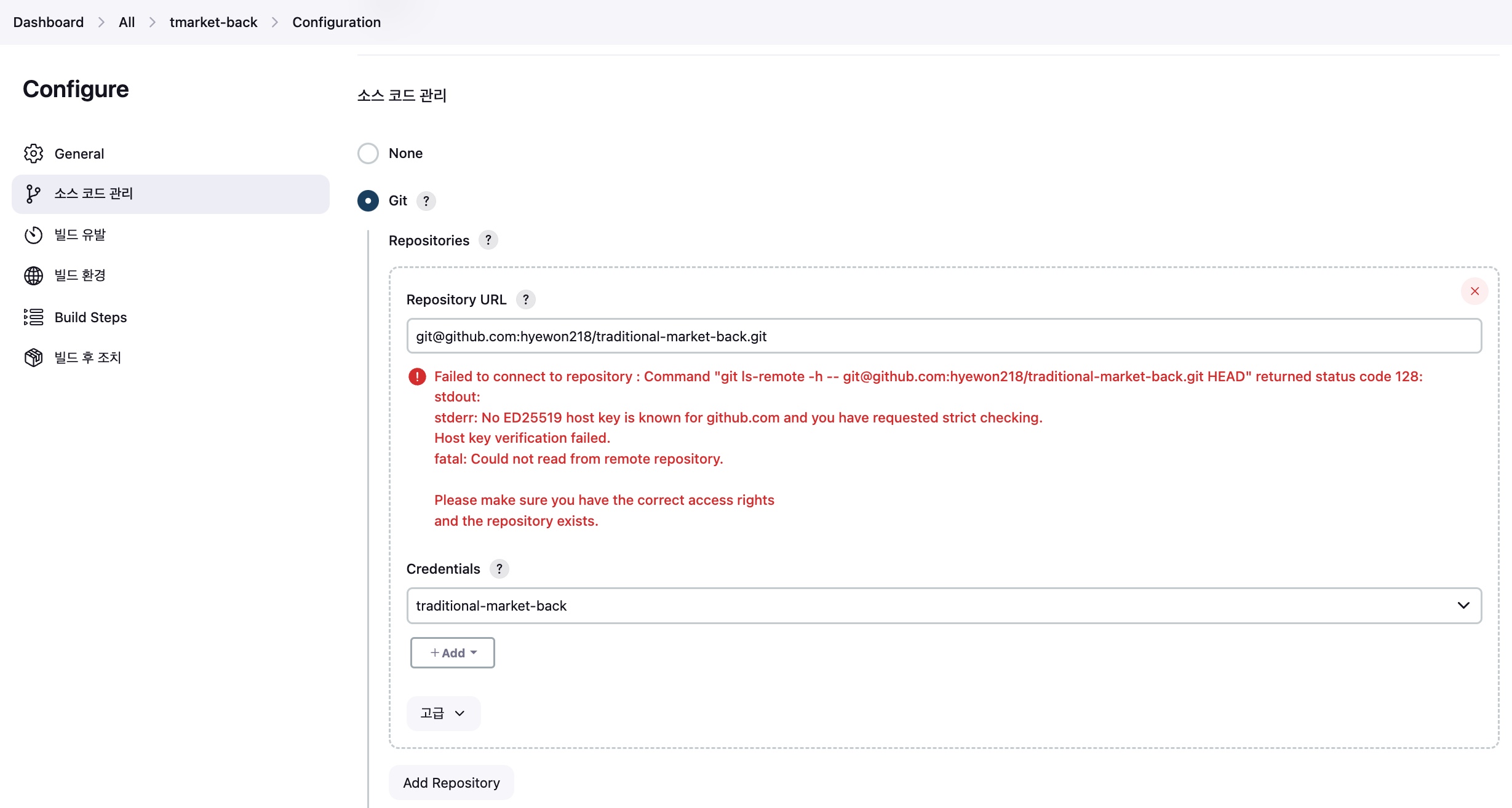Open tmarket-back breadcrumb link
The width and height of the screenshot is (1512, 808).
pos(213,22)
